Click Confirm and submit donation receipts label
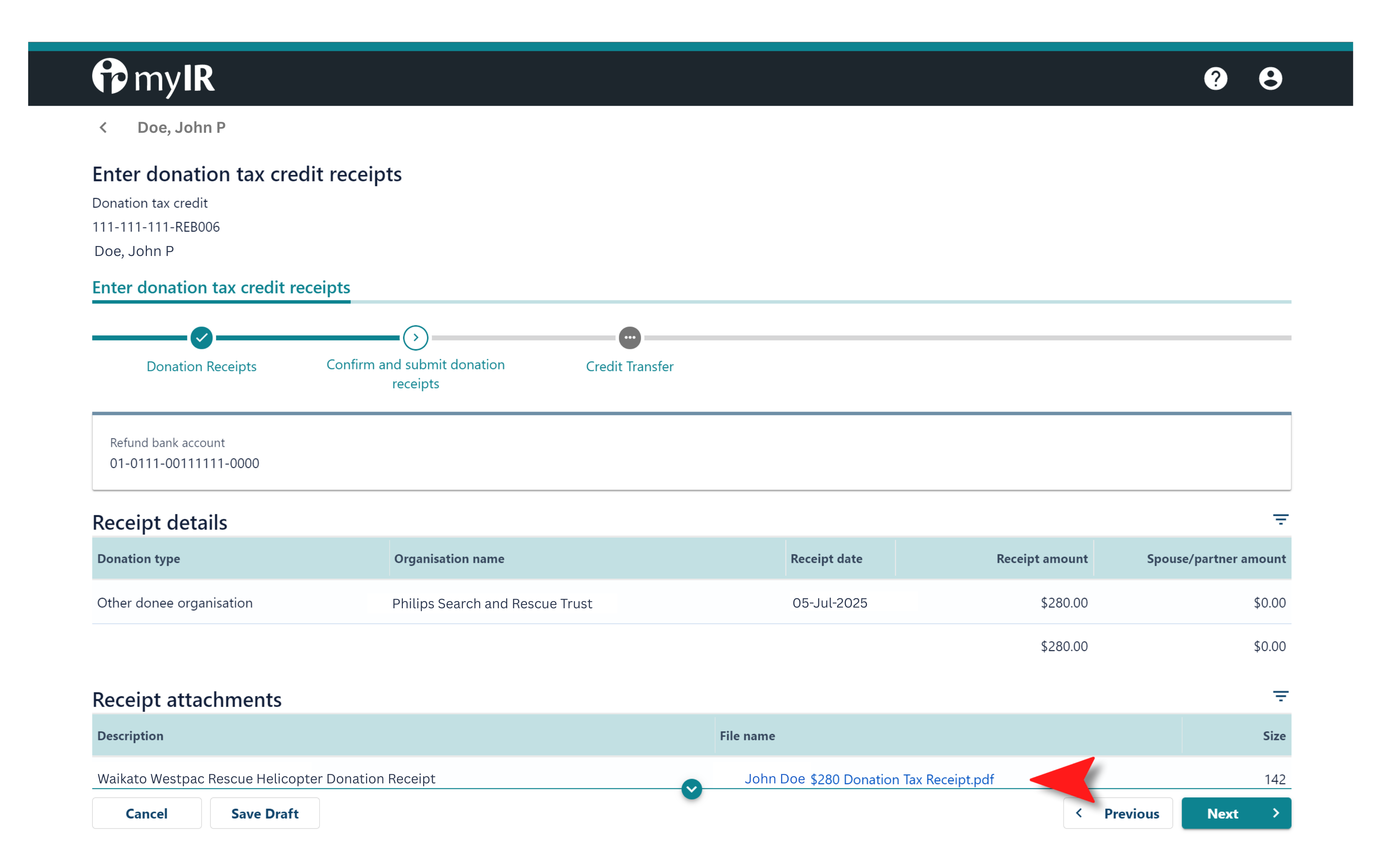Screen dimensions: 1376x868 coord(416,374)
